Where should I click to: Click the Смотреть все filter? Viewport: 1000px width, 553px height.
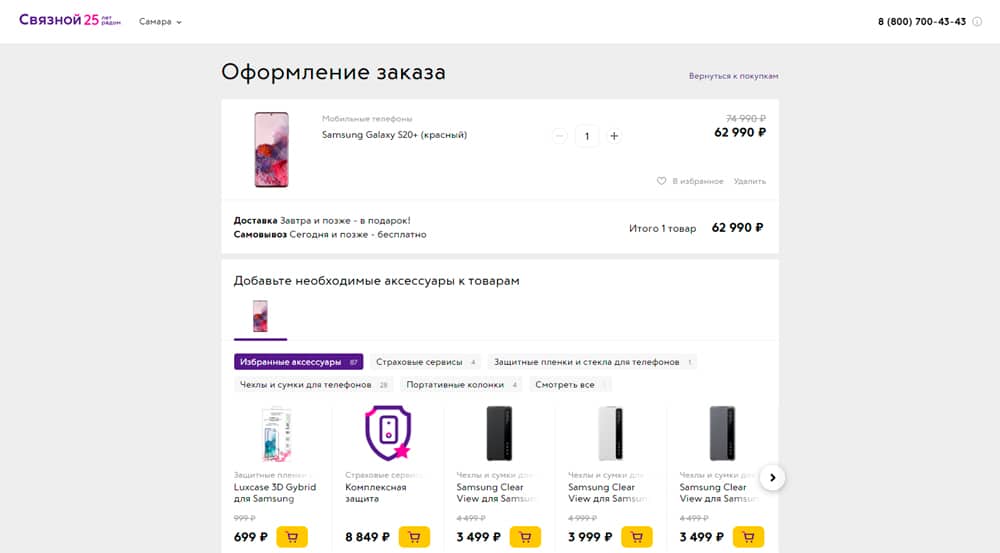pos(570,385)
